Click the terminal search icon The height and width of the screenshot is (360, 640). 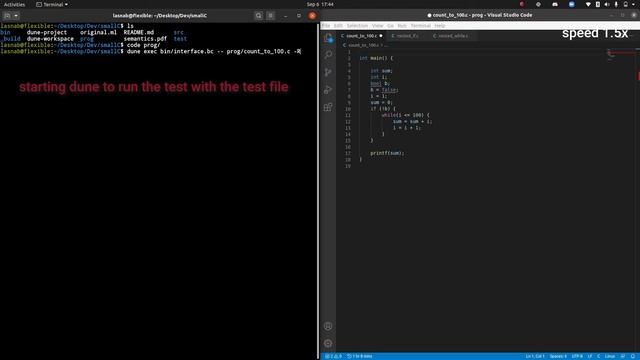259,16
